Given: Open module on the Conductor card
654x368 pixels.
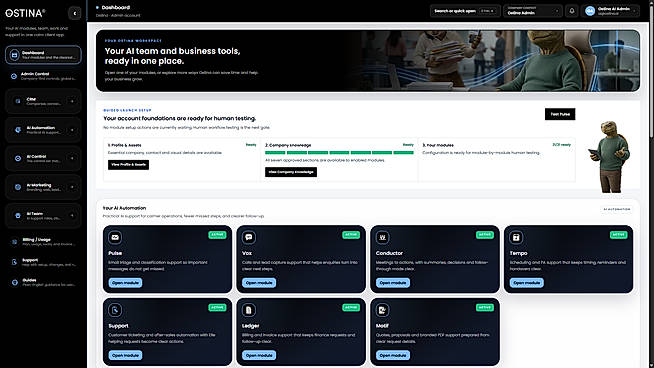Looking at the screenshot, I should (x=393, y=283).
